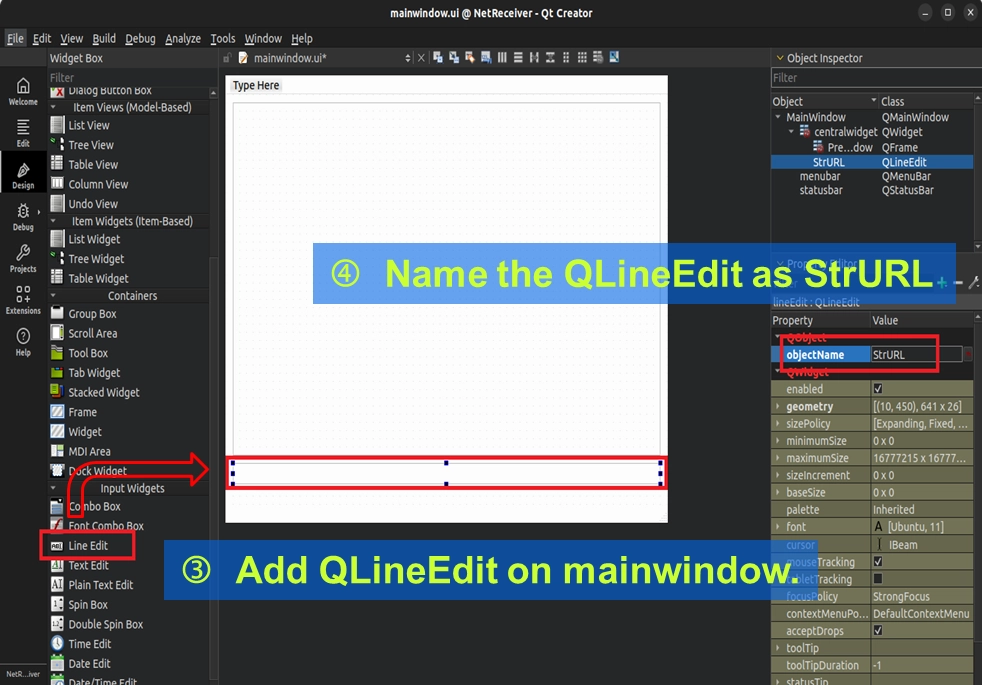This screenshot has height=685, width=982.
Task: Apply form layout from toolbar
Action: [x=566, y=58]
